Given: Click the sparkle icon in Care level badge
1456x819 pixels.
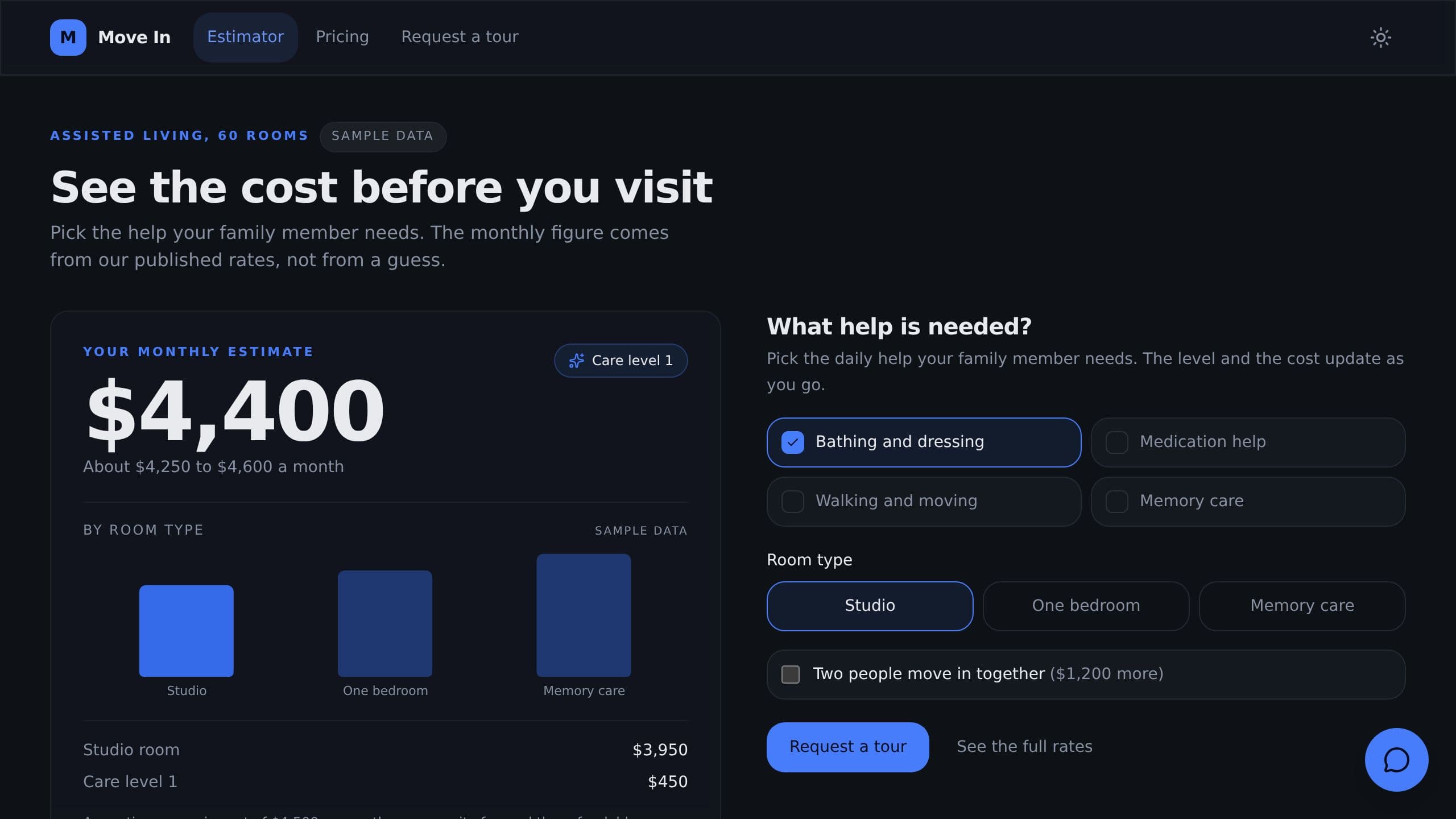Looking at the screenshot, I should pos(577,361).
